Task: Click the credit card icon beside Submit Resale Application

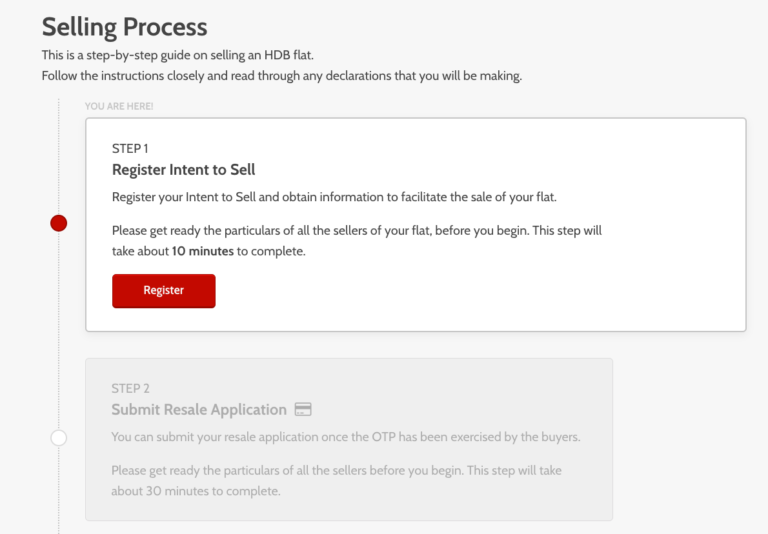Action: pos(304,409)
